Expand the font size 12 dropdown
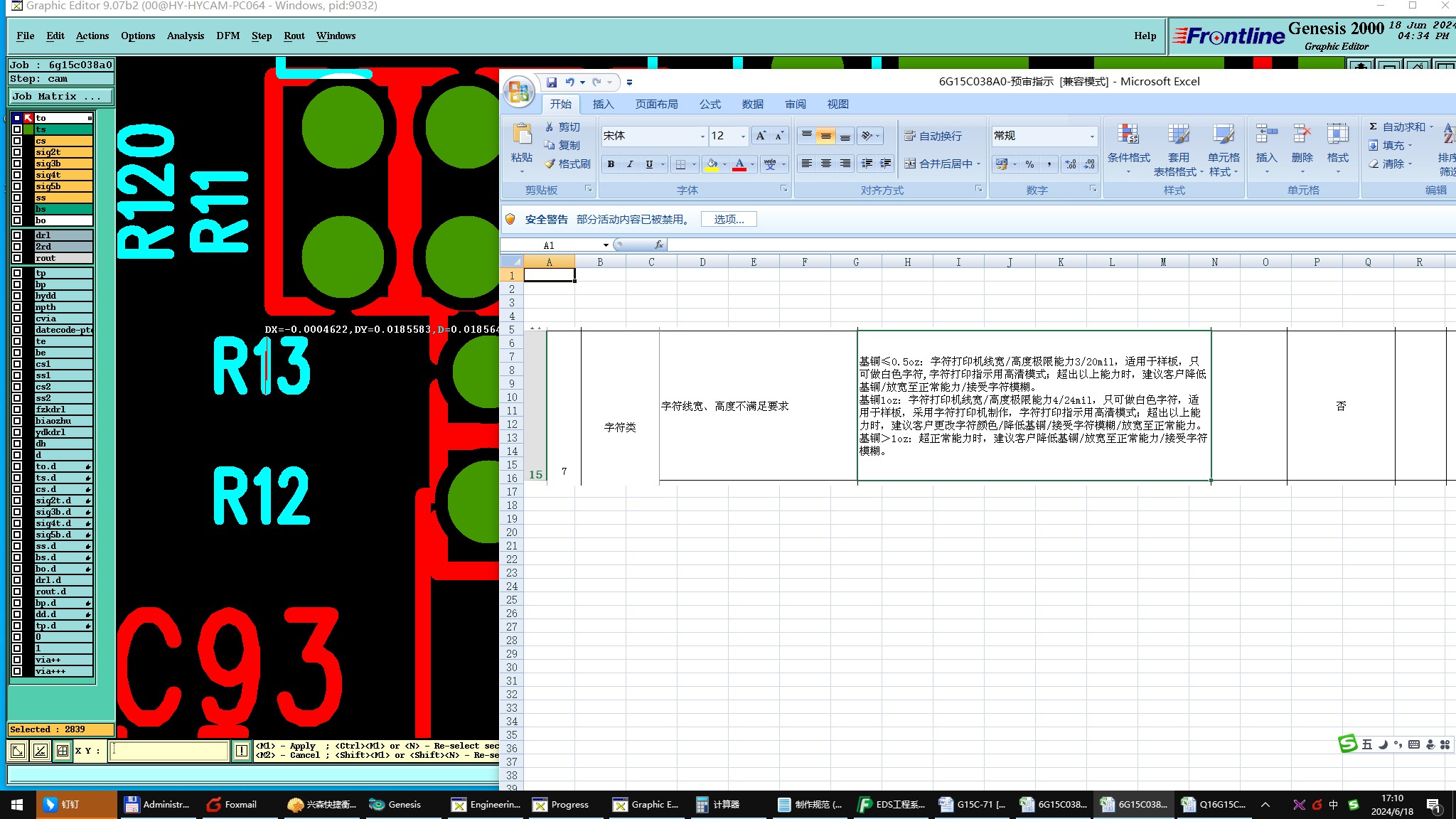The width and height of the screenshot is (1456, 819). coord(743,136)
